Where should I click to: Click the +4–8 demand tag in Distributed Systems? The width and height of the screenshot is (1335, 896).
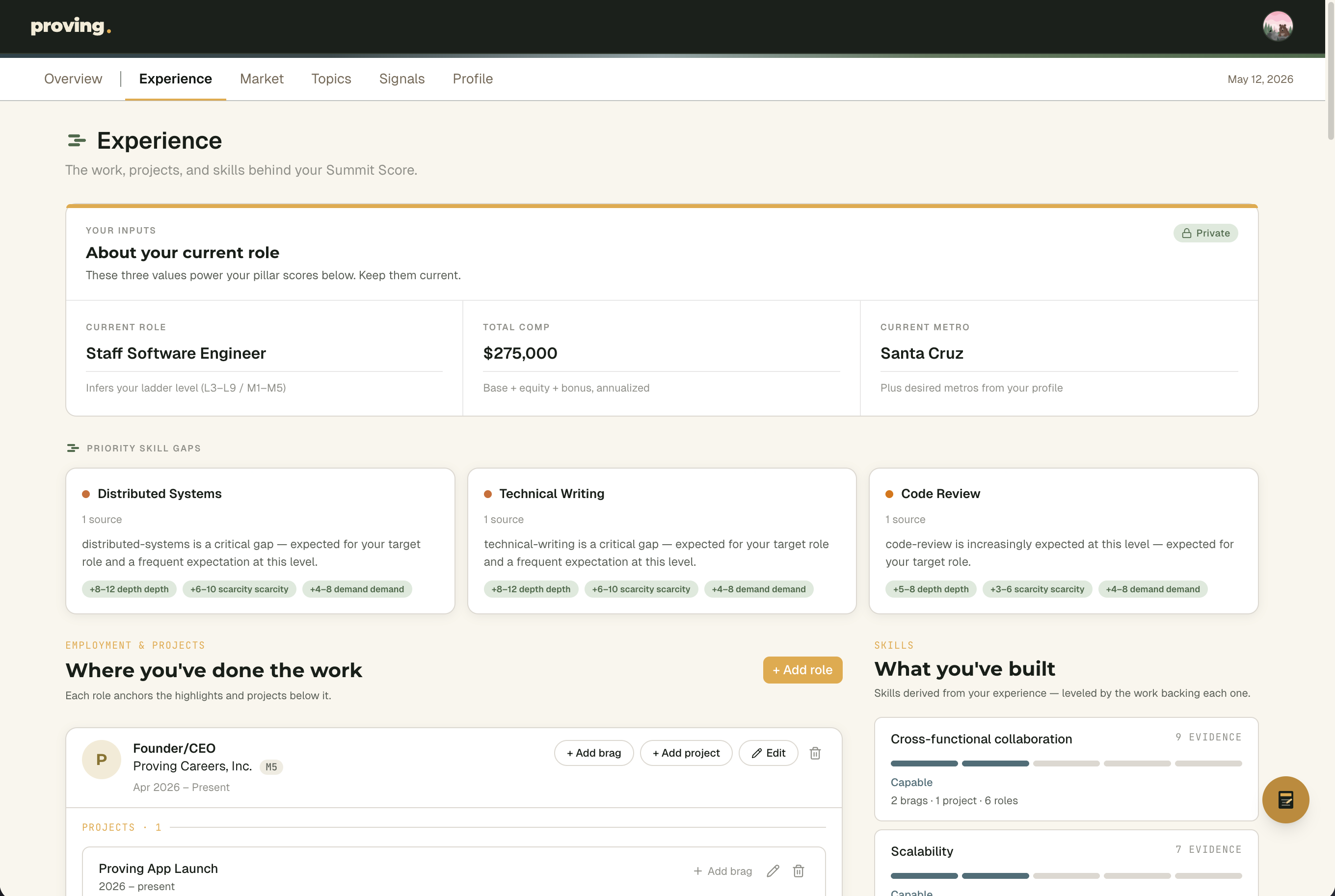click(357, 589)
